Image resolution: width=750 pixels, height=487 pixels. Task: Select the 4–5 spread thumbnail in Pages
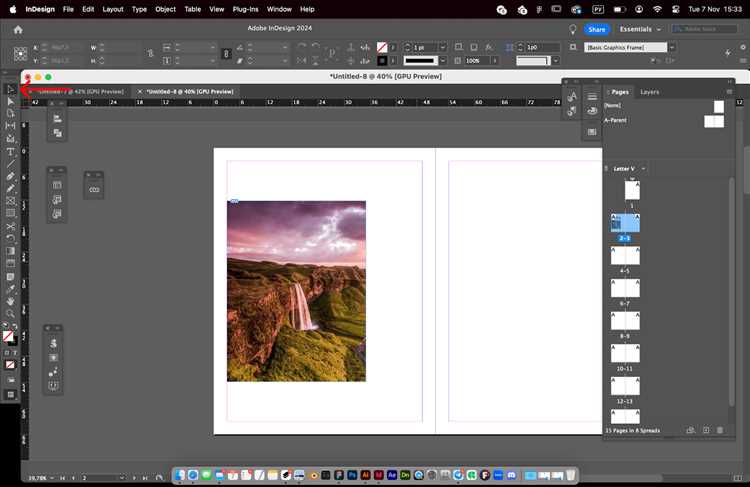[625, 256]
